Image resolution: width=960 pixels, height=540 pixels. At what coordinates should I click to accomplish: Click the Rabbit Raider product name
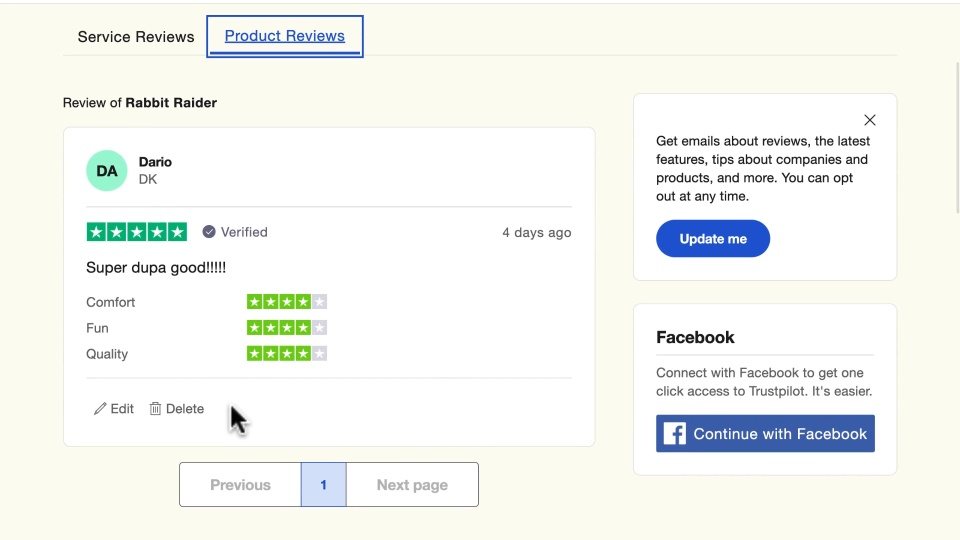[171, 103]
